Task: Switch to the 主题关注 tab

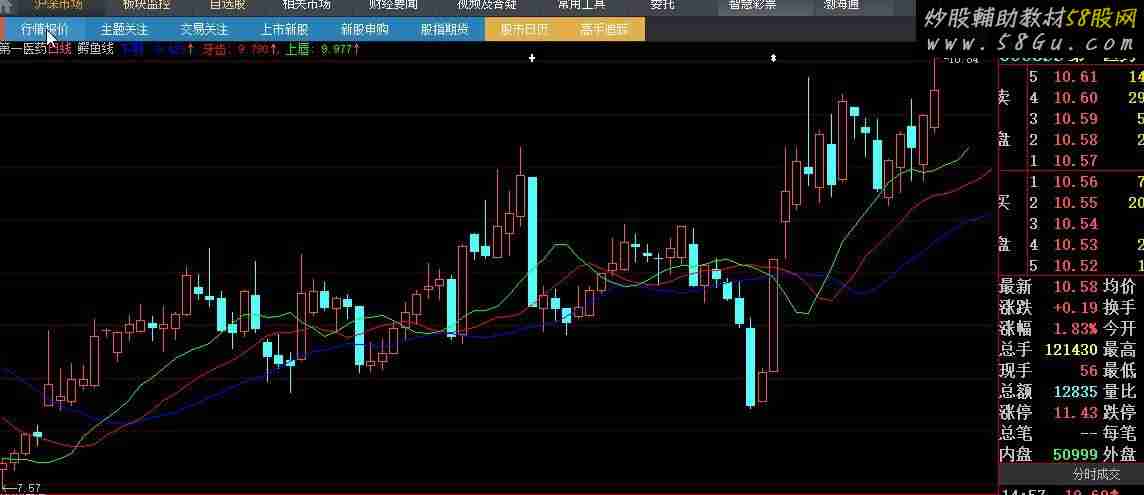Action: coord(124,30)
